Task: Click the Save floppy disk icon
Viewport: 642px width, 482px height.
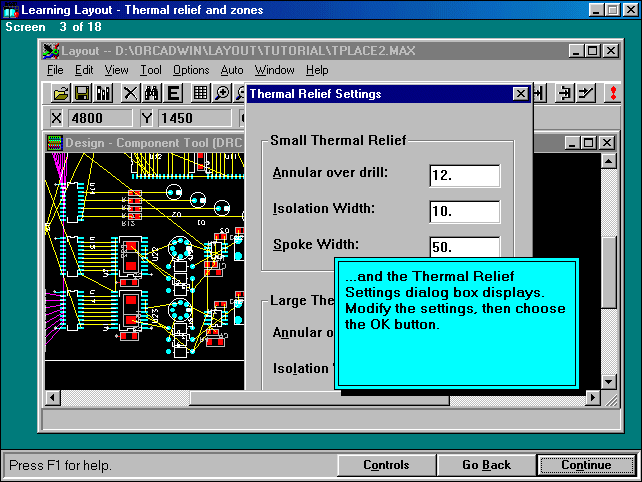Action: tap(82, 94)
